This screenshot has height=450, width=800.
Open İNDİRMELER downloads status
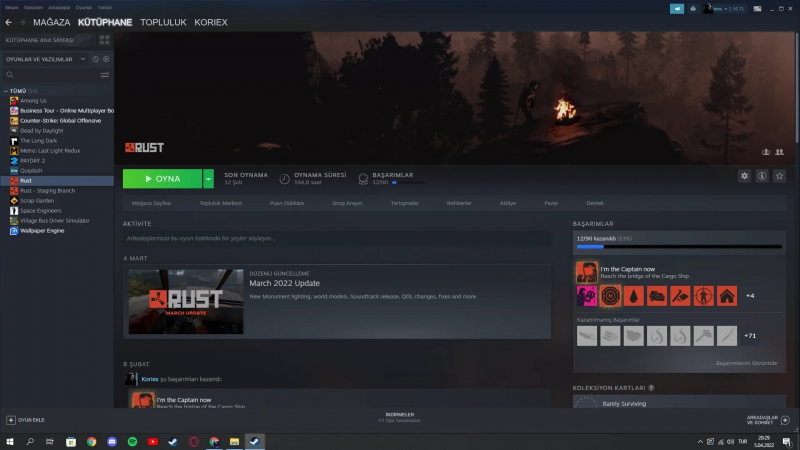pyautogui.click(x=399, y=417)
